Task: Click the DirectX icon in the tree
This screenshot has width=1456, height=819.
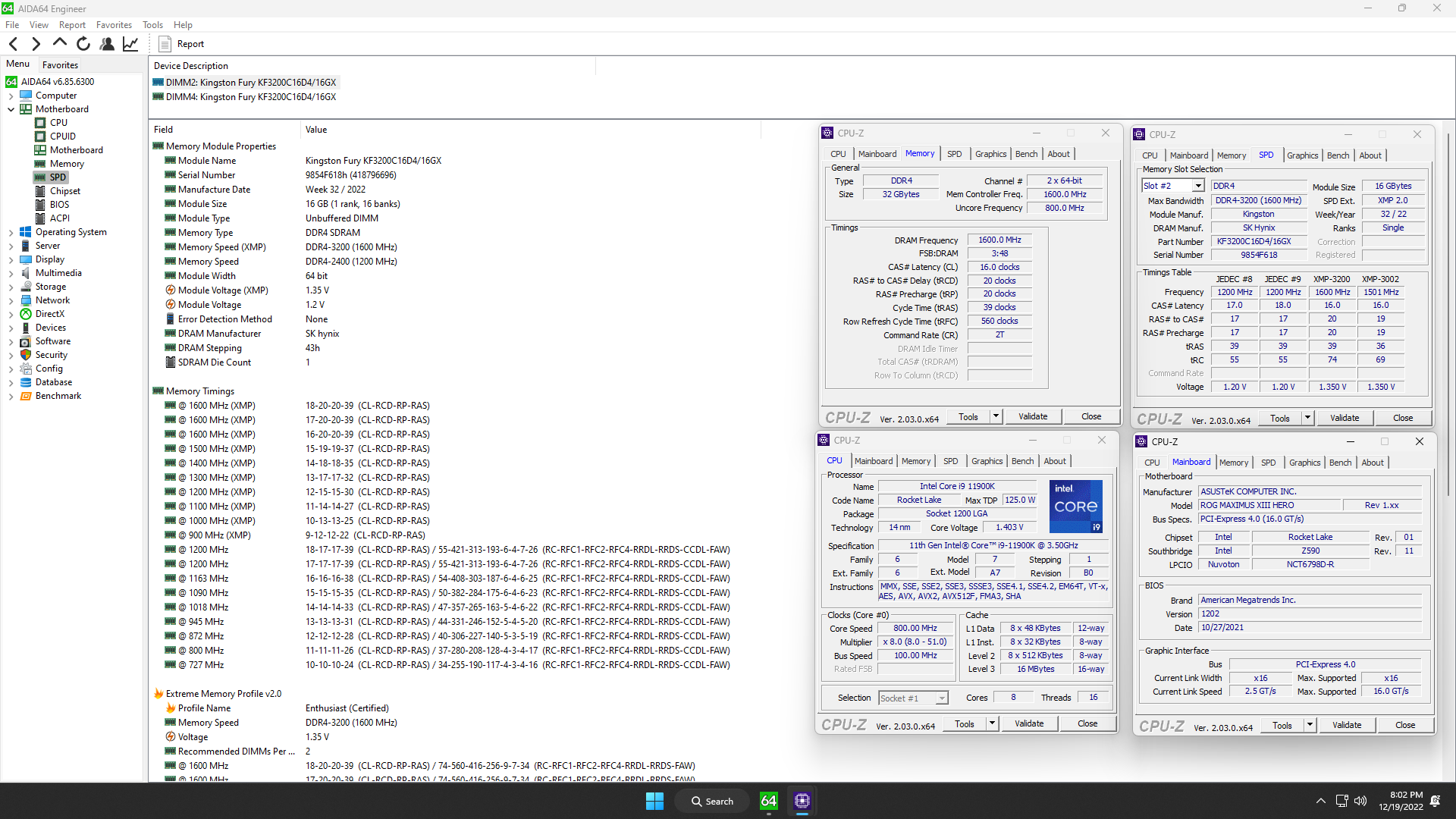Action: pyautogui.click(x=26, y=314)
